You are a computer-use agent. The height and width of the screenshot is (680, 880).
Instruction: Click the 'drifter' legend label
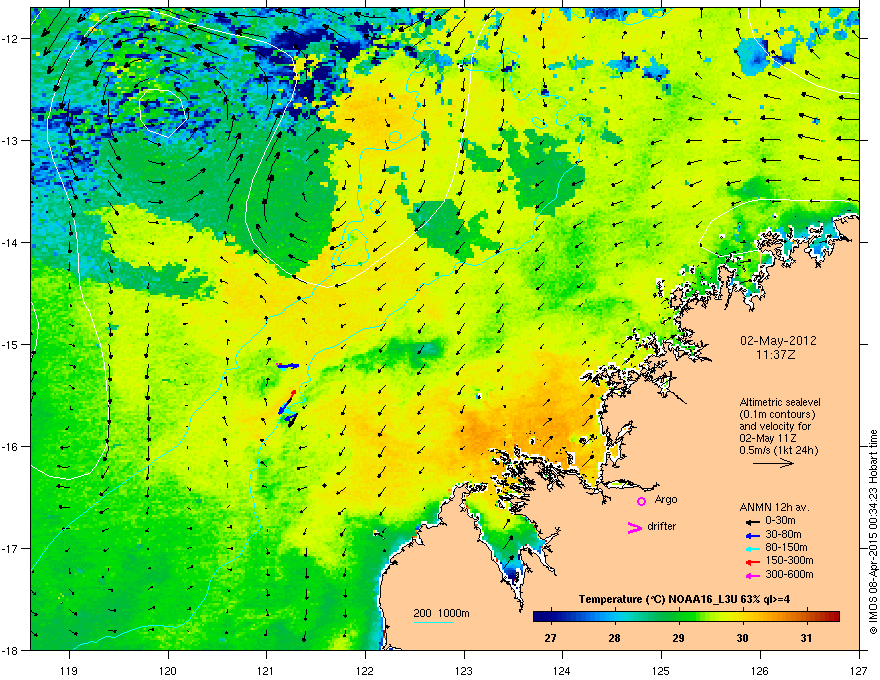tap(662, 526)
